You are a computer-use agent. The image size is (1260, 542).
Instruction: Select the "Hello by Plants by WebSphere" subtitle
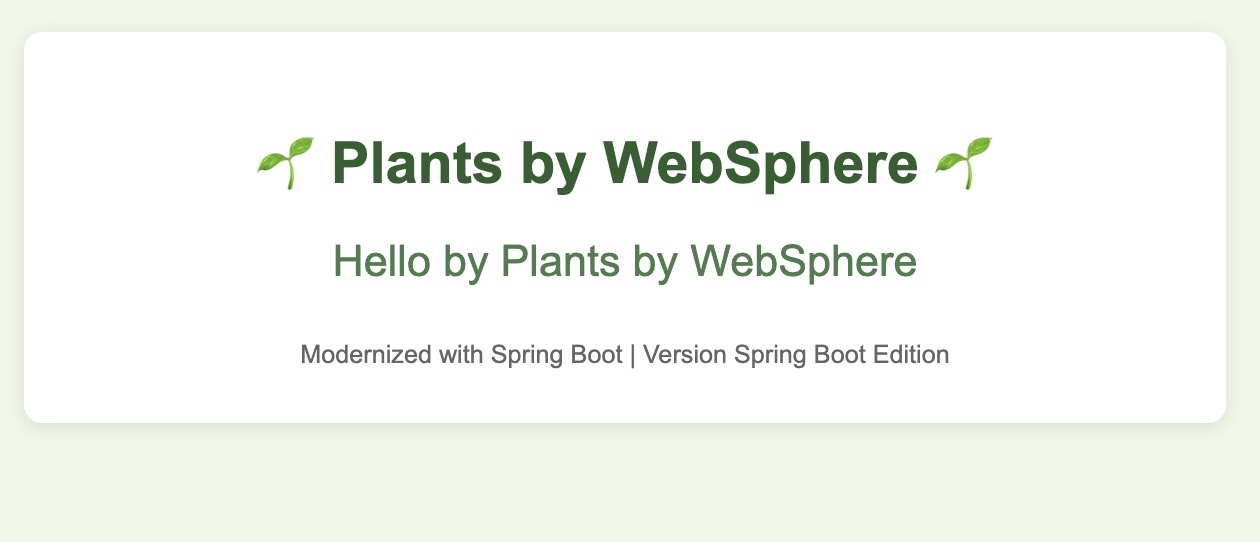(x=625, y=262)
